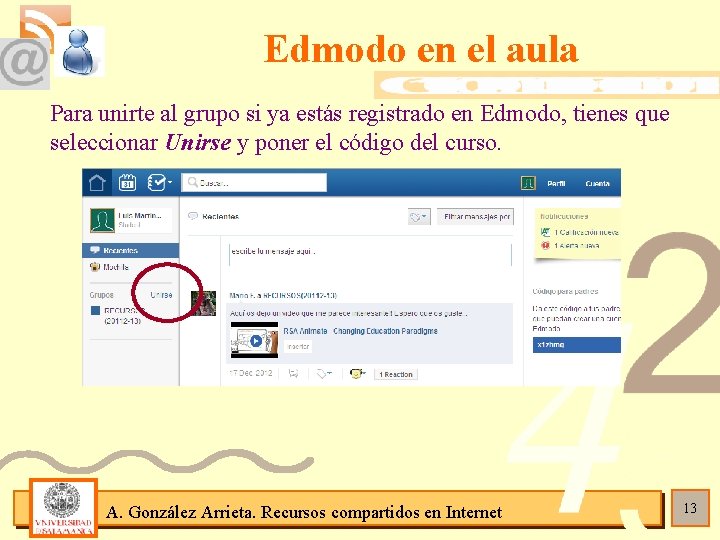Open the emoji reaction picker
The height and width of the screenshot is (540, 720).
pyautogui.click(x=357, y=374)
